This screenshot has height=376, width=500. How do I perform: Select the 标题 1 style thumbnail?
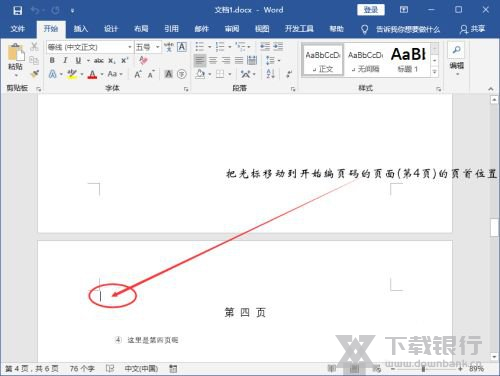(408, 60)
